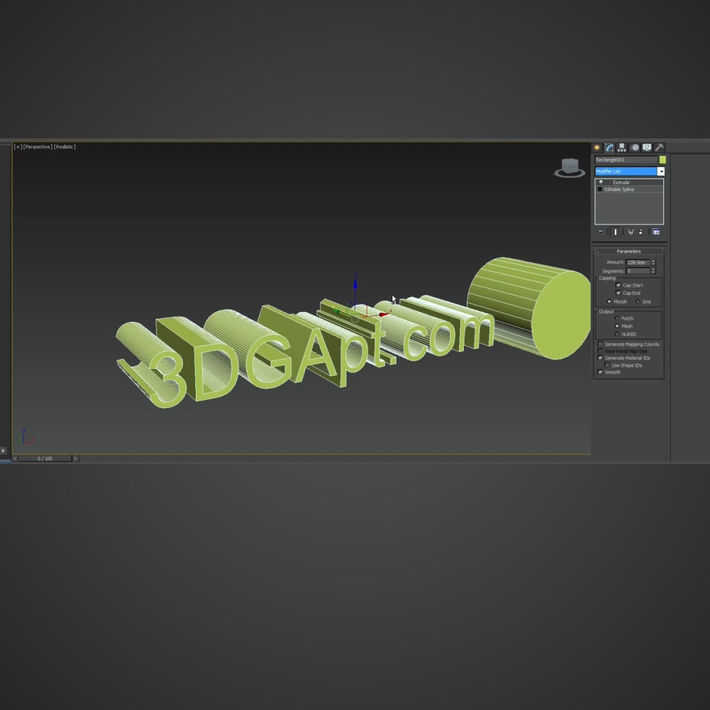The height and width of the screenshot is (710, 710).
Task: Select NURBS output radio button
Action: point(617,334)
